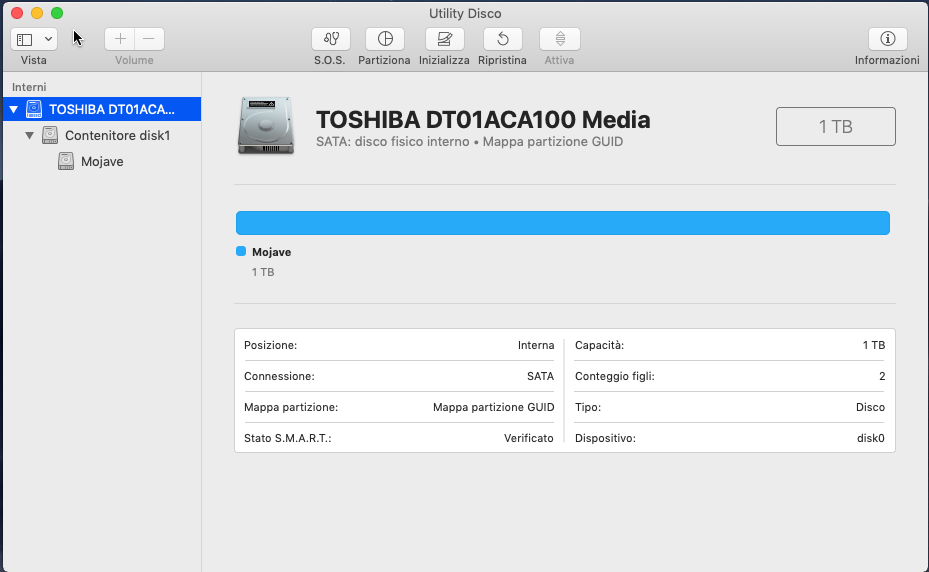Select Contenitore disk1 in sidebar
This screenshot has height=572, width=929.
tap(102, 135)
